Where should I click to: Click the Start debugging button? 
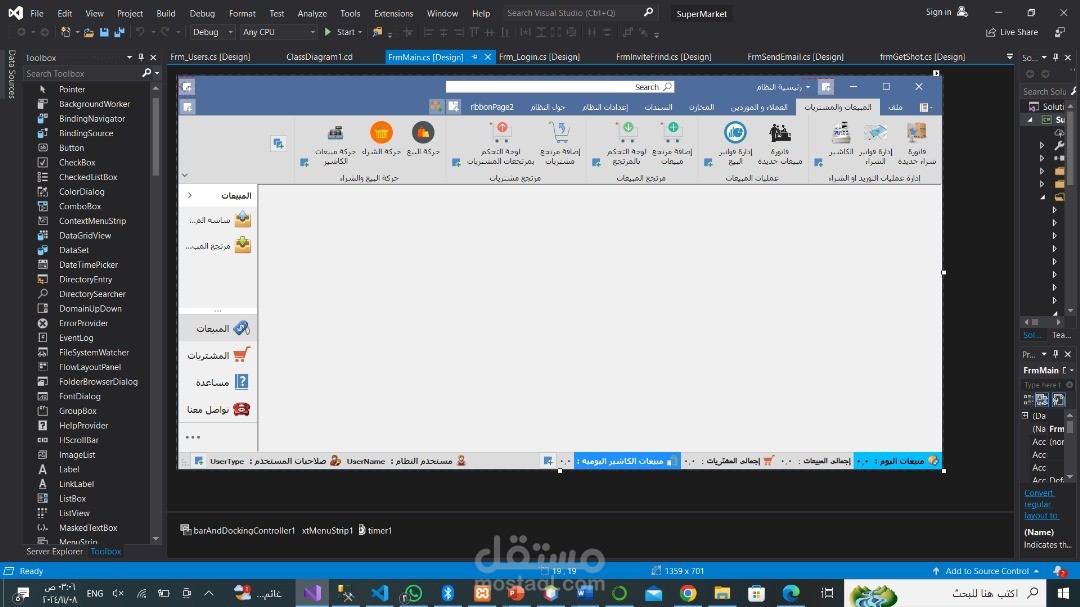click(342, 32)
